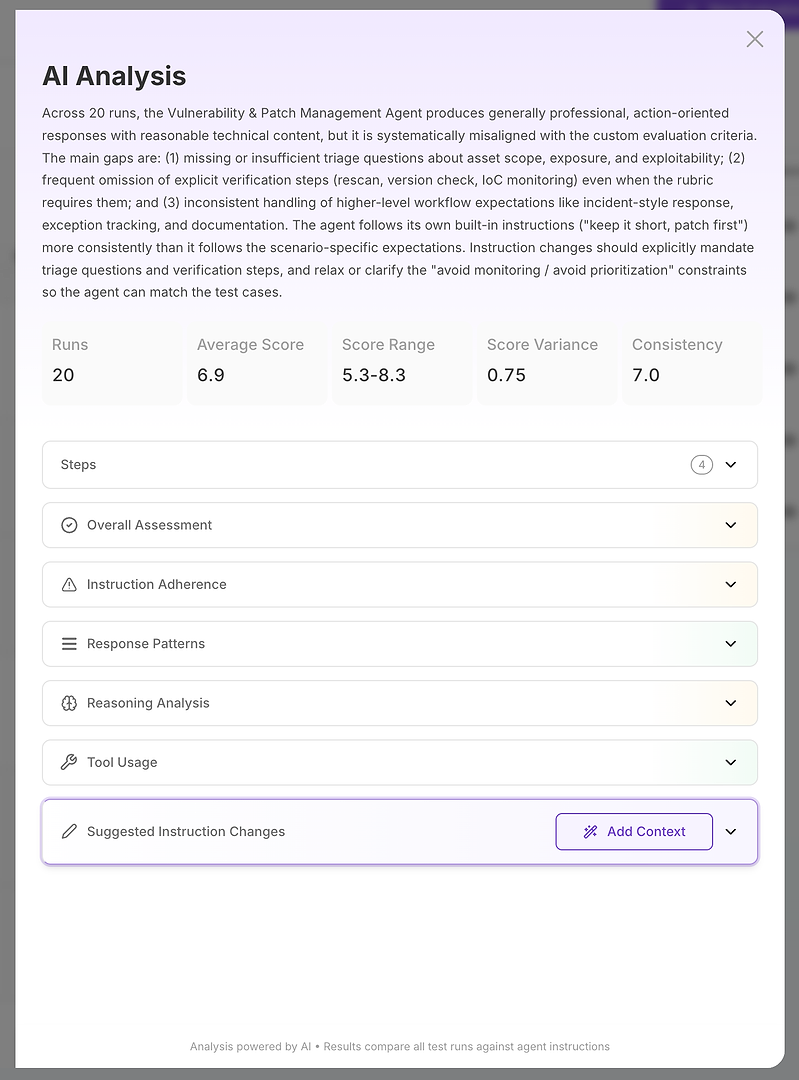
Task: Click the Suggested Instruction Changes pencil icon
Action: (69, 832)
